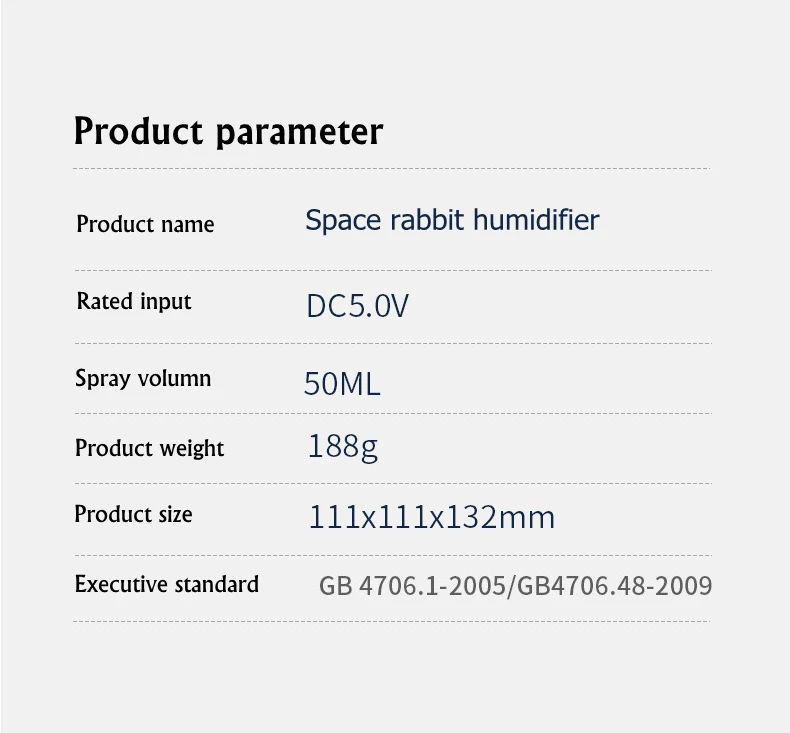Click the 50ML value
Viewport: 790px width, 733px height.
[342, 384]
